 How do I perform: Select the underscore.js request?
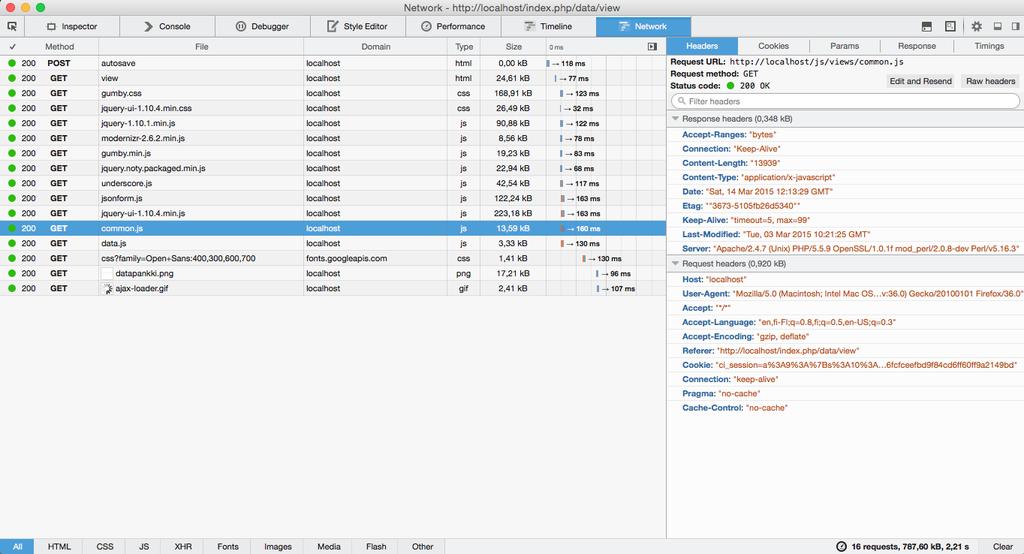333,183
